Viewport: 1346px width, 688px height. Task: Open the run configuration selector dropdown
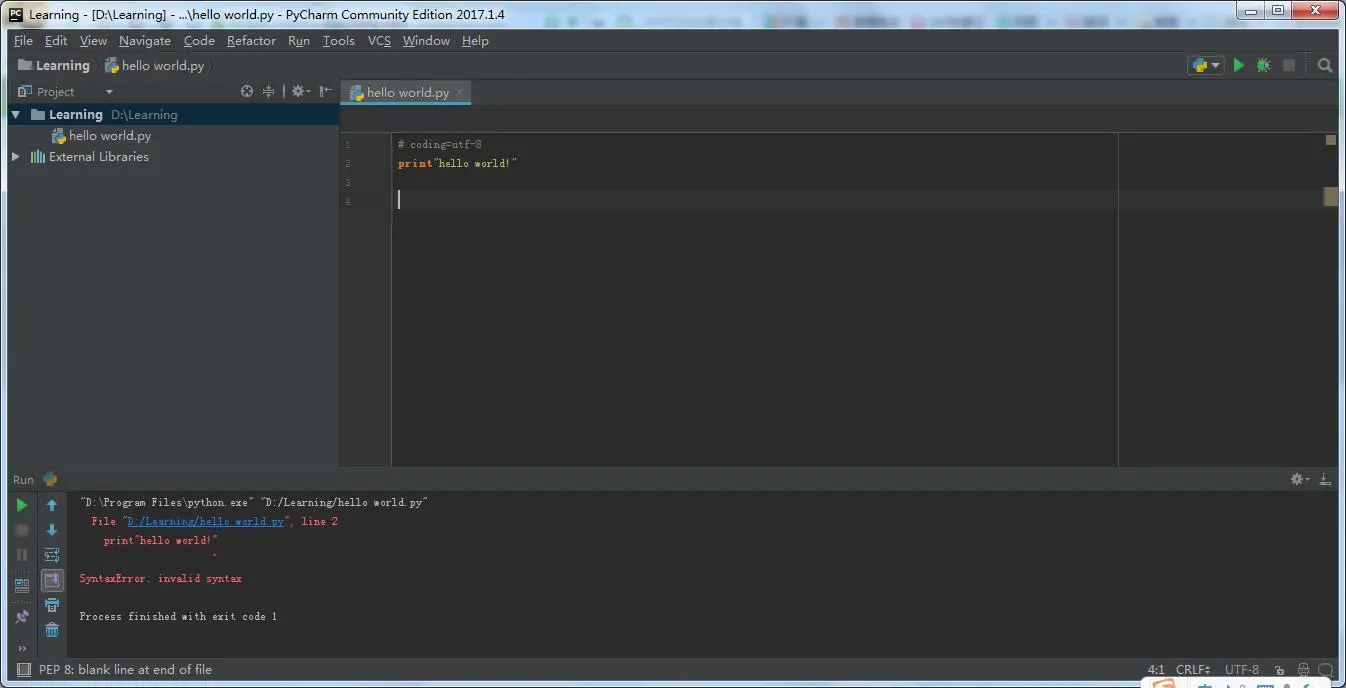click(1206, 65)
